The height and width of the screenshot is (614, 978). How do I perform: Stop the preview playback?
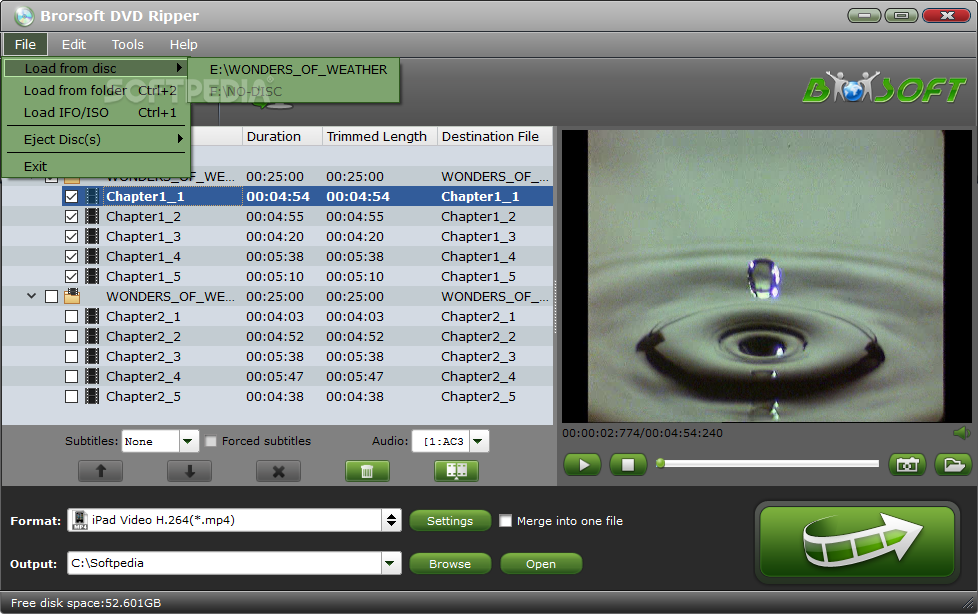point(628,465)
